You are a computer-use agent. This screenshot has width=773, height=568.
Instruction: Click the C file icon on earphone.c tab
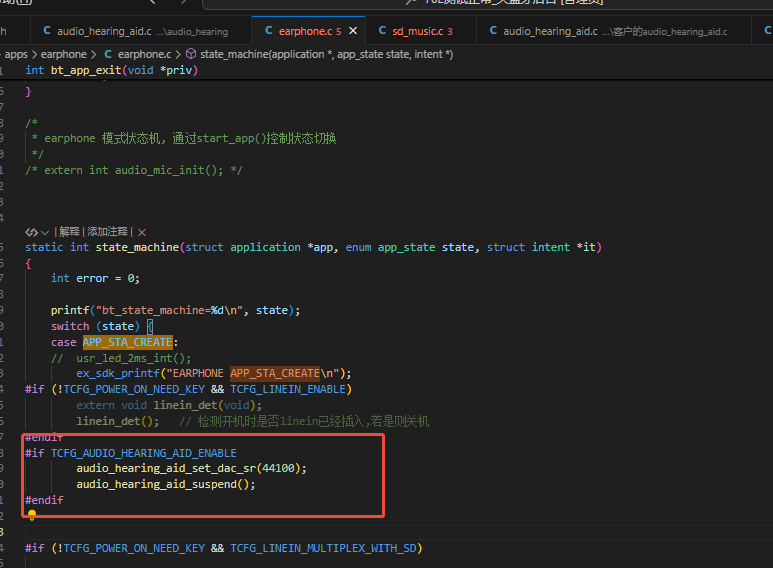point(269,31)
